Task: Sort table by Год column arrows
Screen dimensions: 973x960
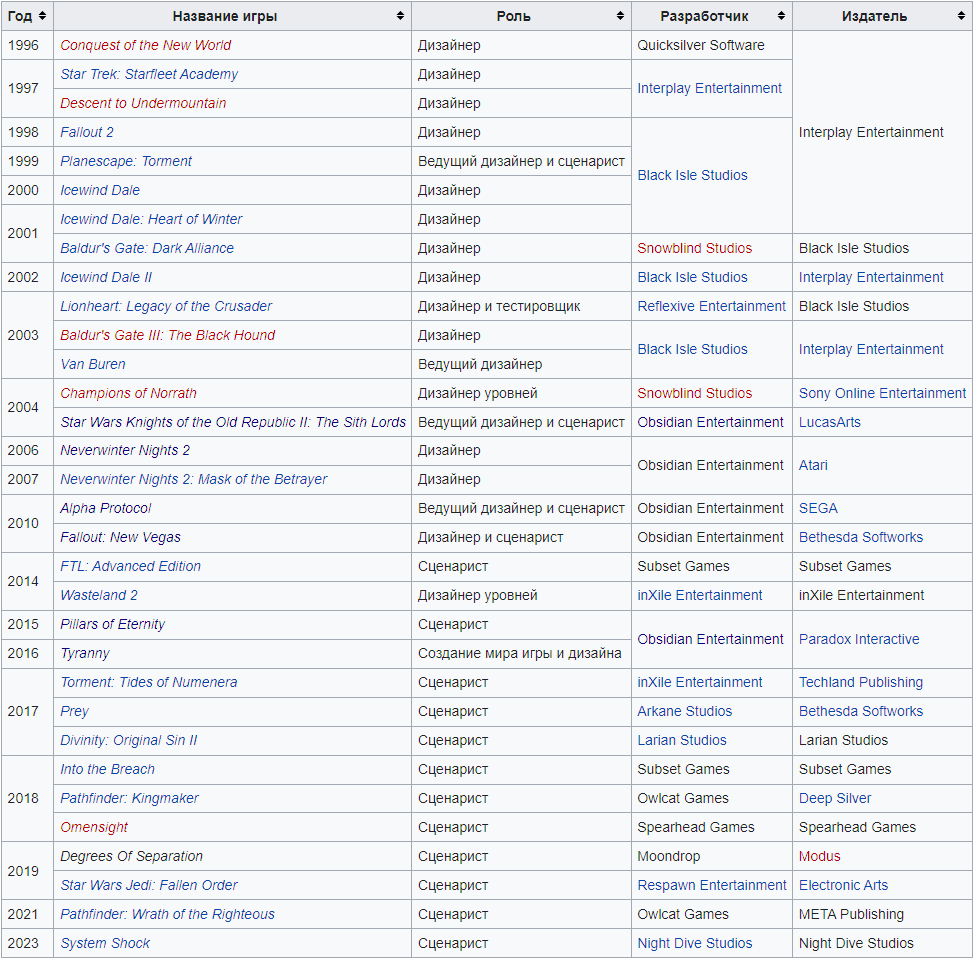Action: tap(42, 16)
